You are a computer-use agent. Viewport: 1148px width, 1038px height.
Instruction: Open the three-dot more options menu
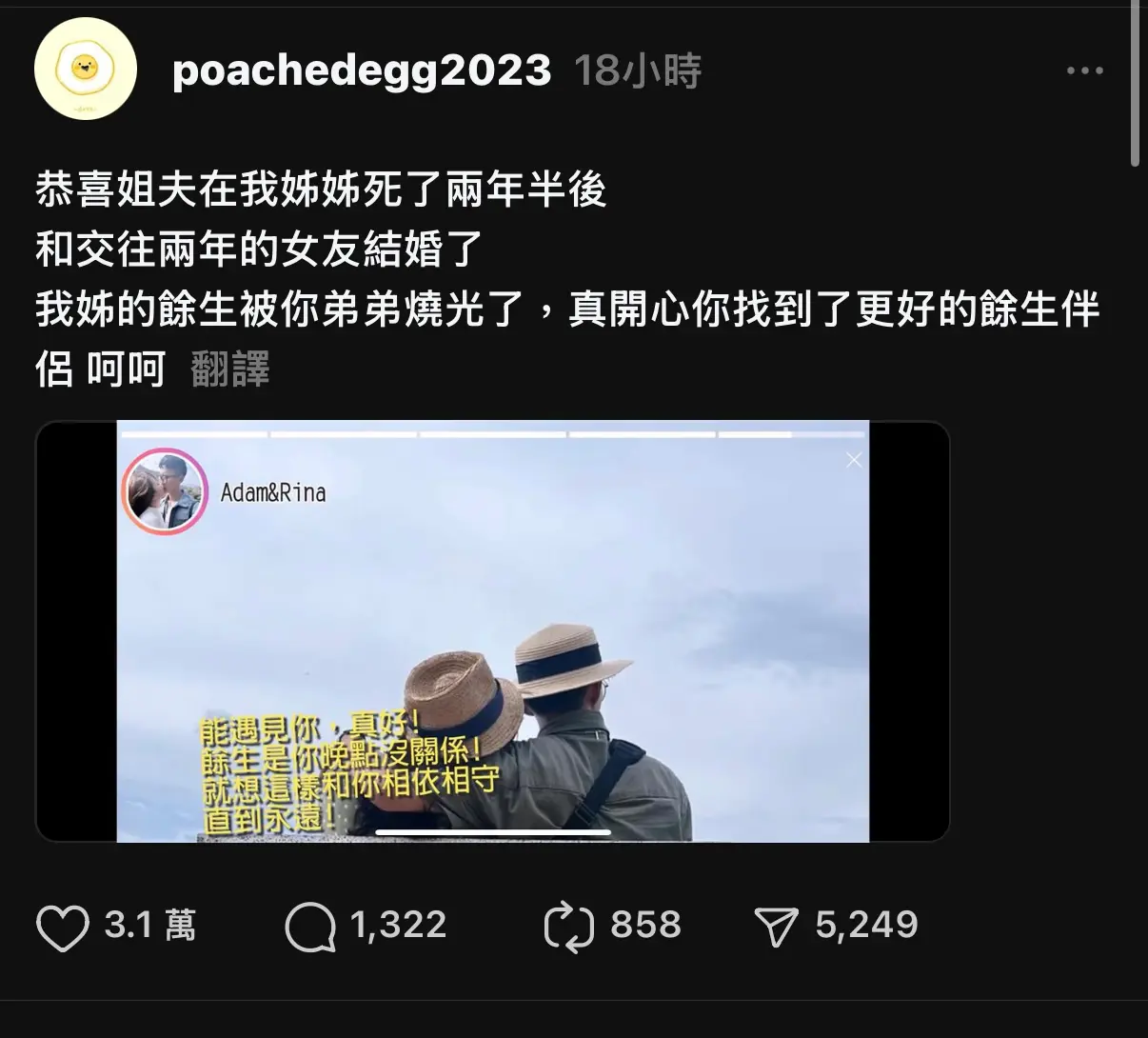(1084, 70)
